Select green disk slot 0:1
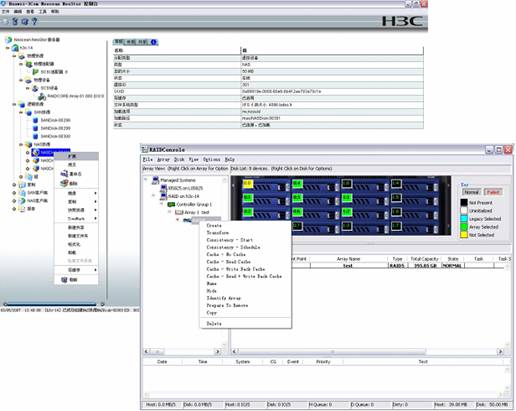Viewport: 516px width, 411px height. pyautogui.click(x=248, y=198)
